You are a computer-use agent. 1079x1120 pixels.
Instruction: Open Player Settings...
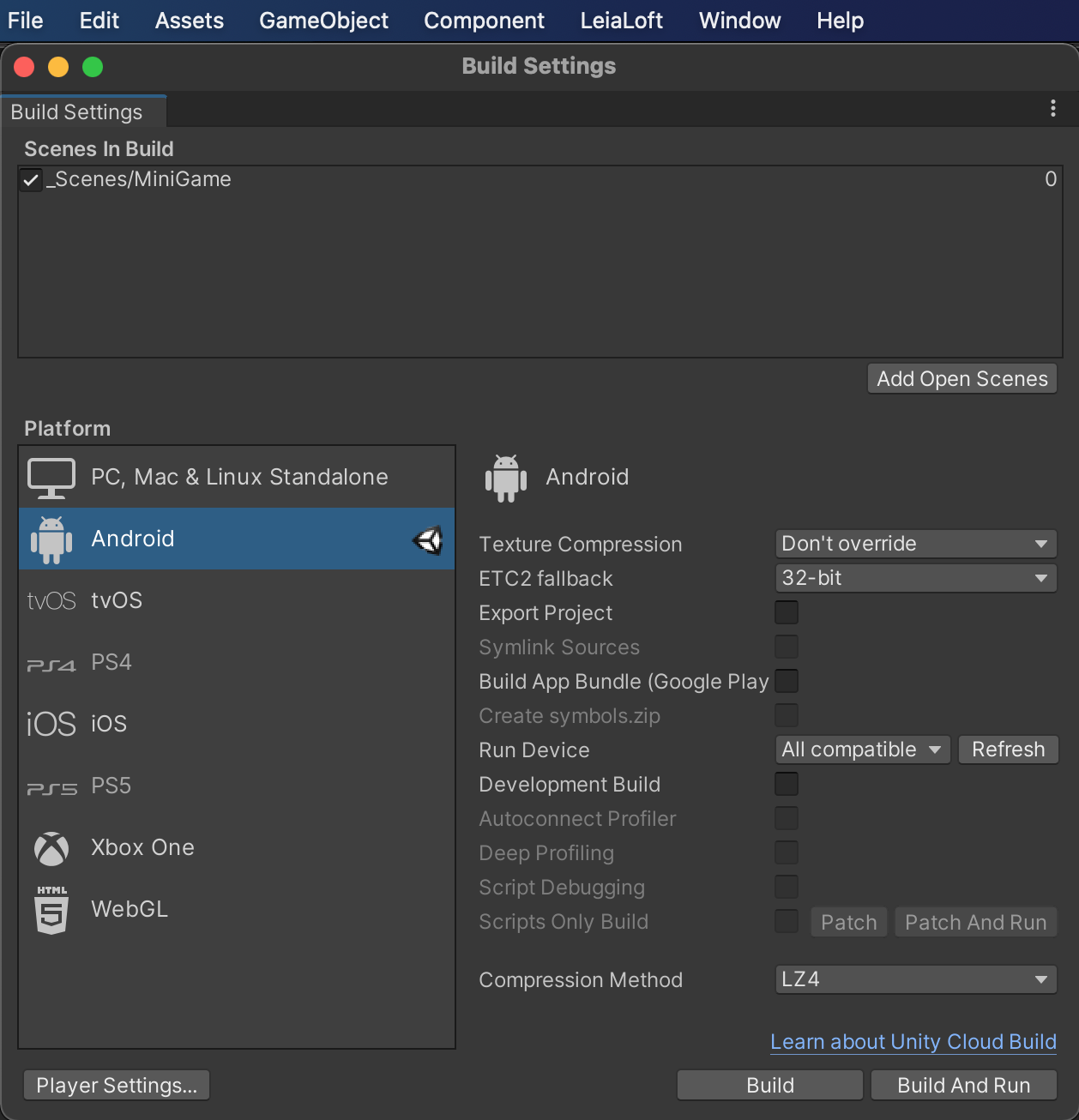[117, 1085]
